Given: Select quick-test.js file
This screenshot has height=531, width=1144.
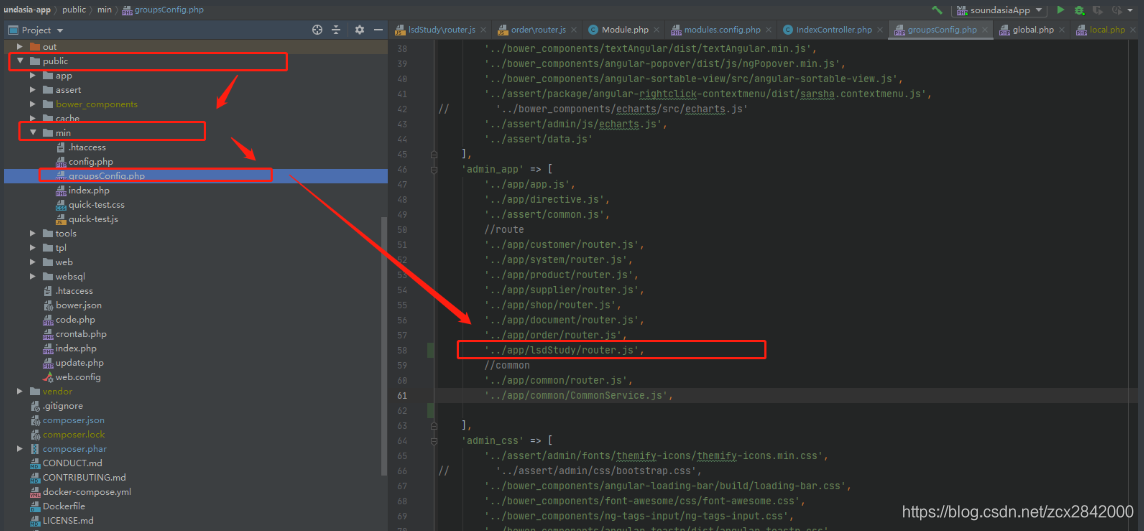Looking at the screenshot, I should click(93, 219).
